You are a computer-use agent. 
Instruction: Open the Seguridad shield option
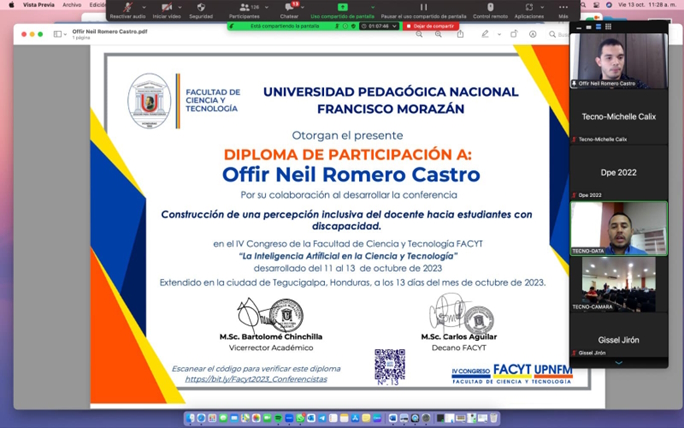[x=200, y=9]
